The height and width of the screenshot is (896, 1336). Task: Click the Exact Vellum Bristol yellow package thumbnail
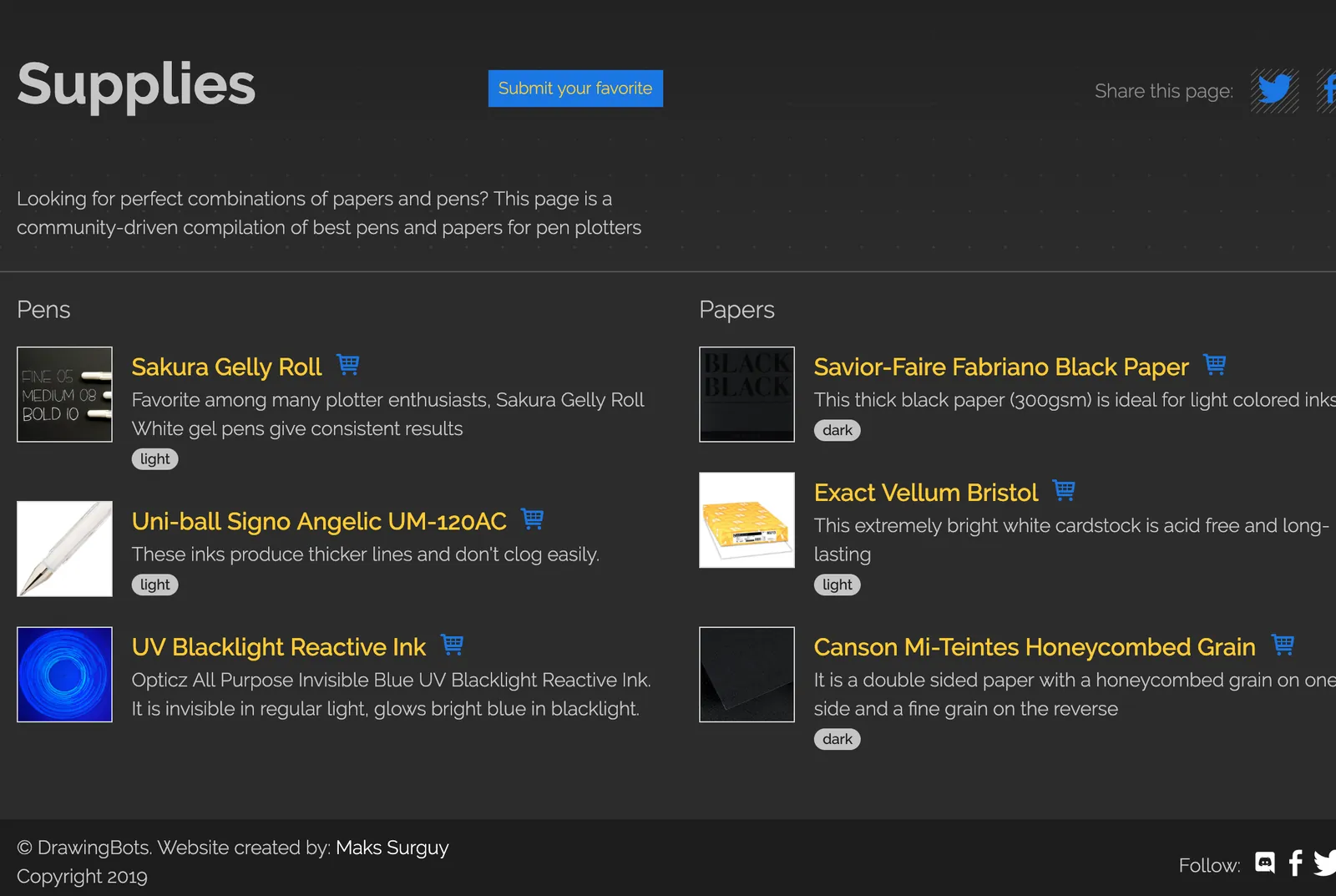(746, 520)
